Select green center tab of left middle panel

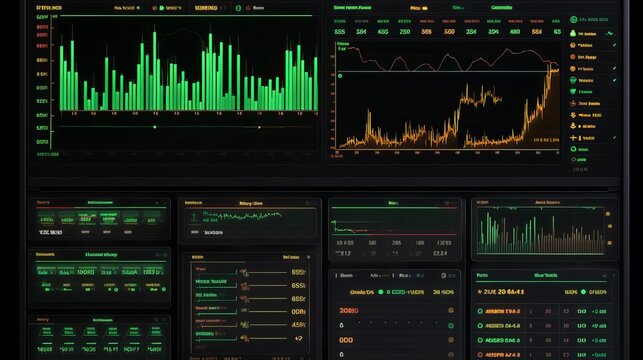point(101,255)
